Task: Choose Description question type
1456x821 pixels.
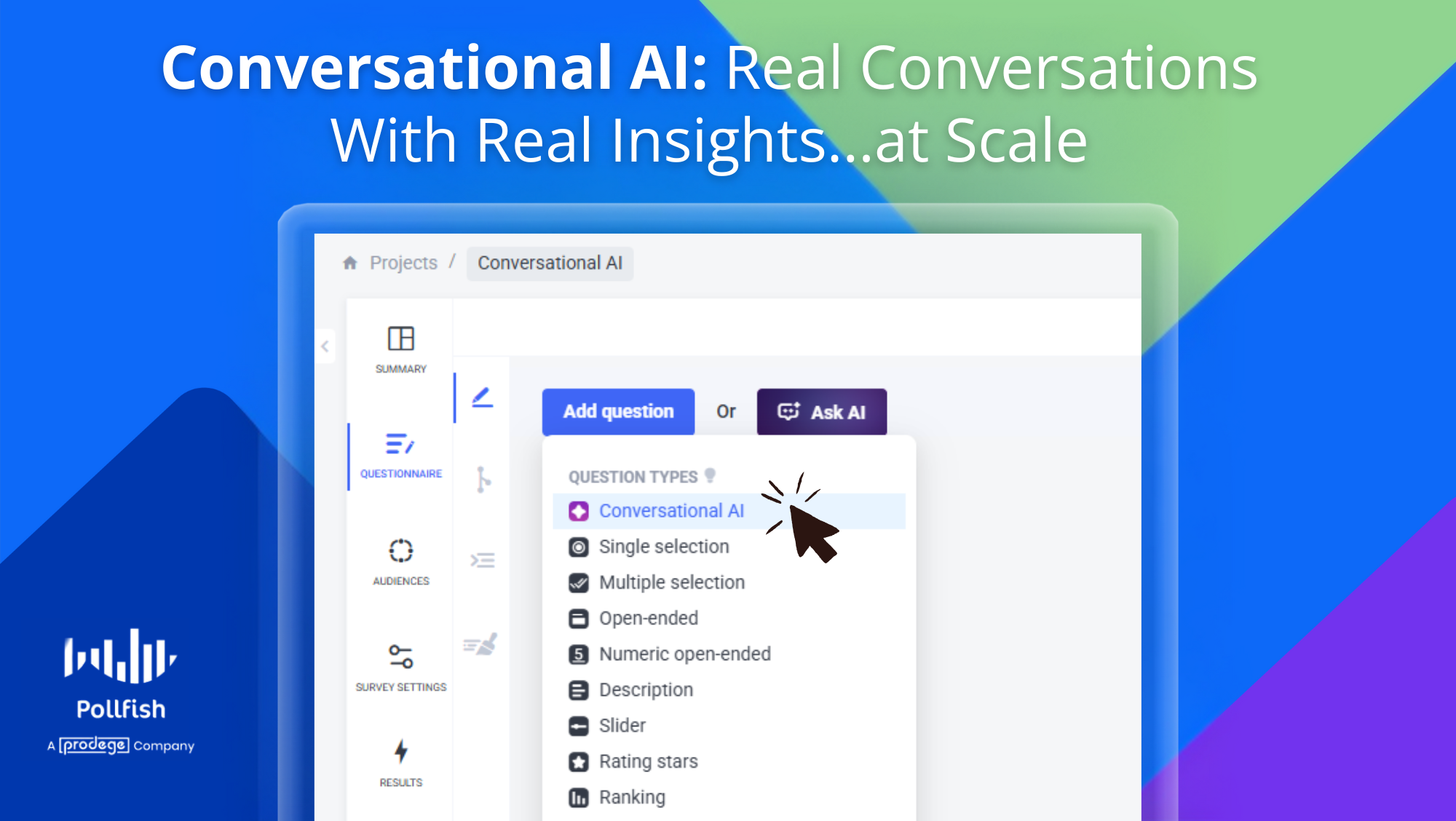Action: [729, 689]
